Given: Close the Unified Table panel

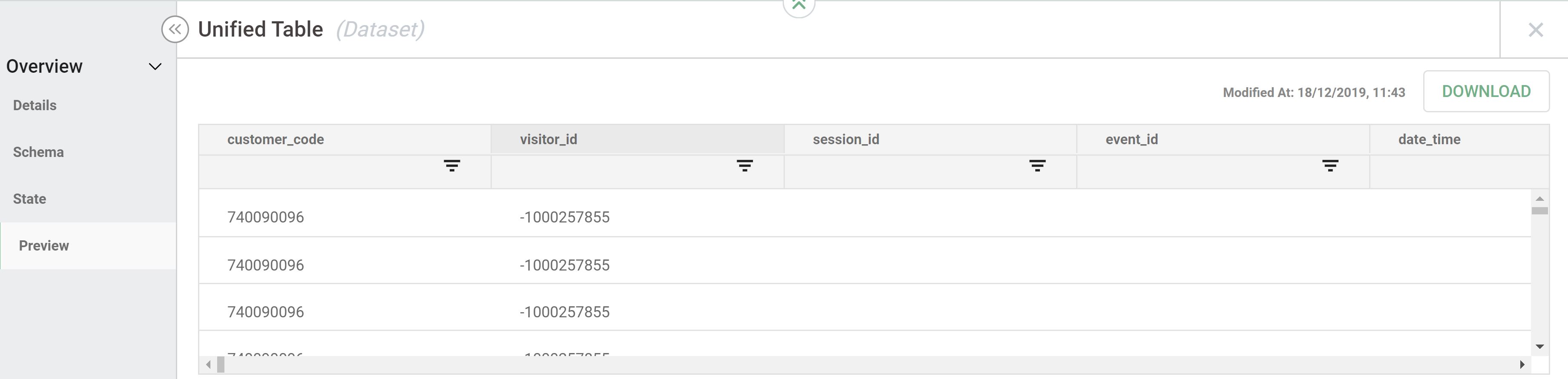Looking at the screenshot, I should click(x=1535, y=30).
